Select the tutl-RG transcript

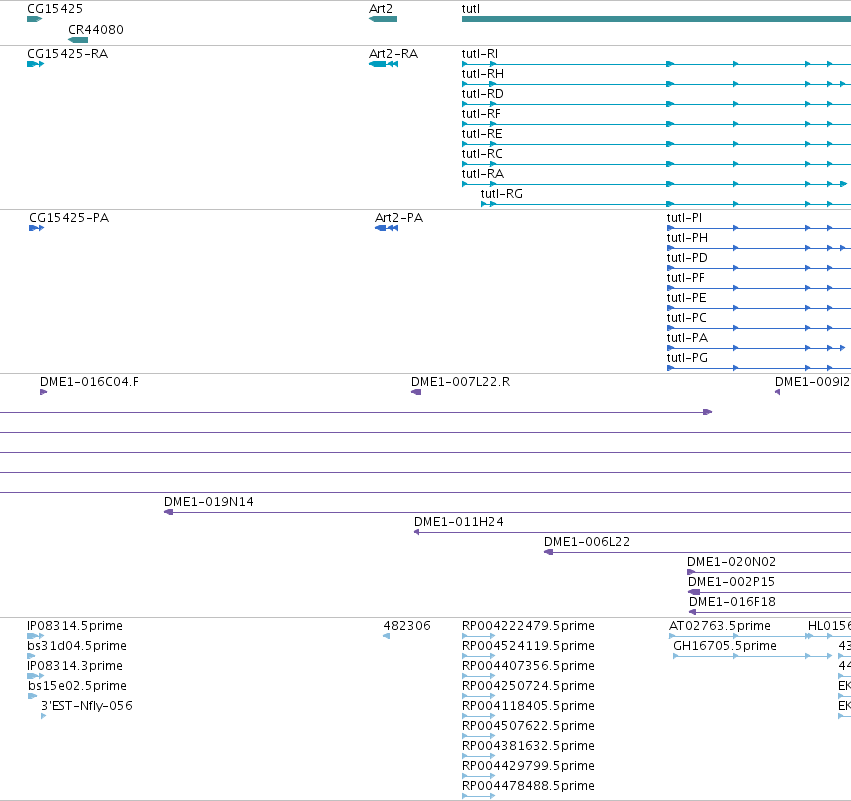[x=501, y=194]
